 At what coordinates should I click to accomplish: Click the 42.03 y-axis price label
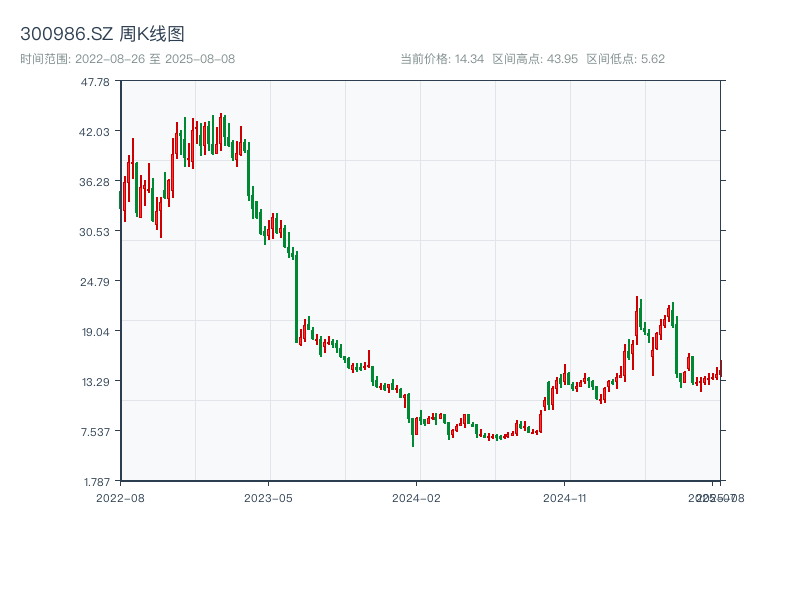[94, 131]
